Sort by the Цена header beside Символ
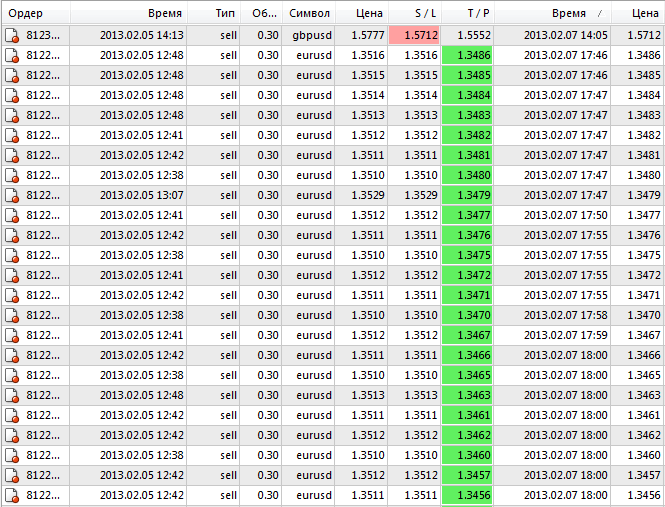 [x=361, y=13]
